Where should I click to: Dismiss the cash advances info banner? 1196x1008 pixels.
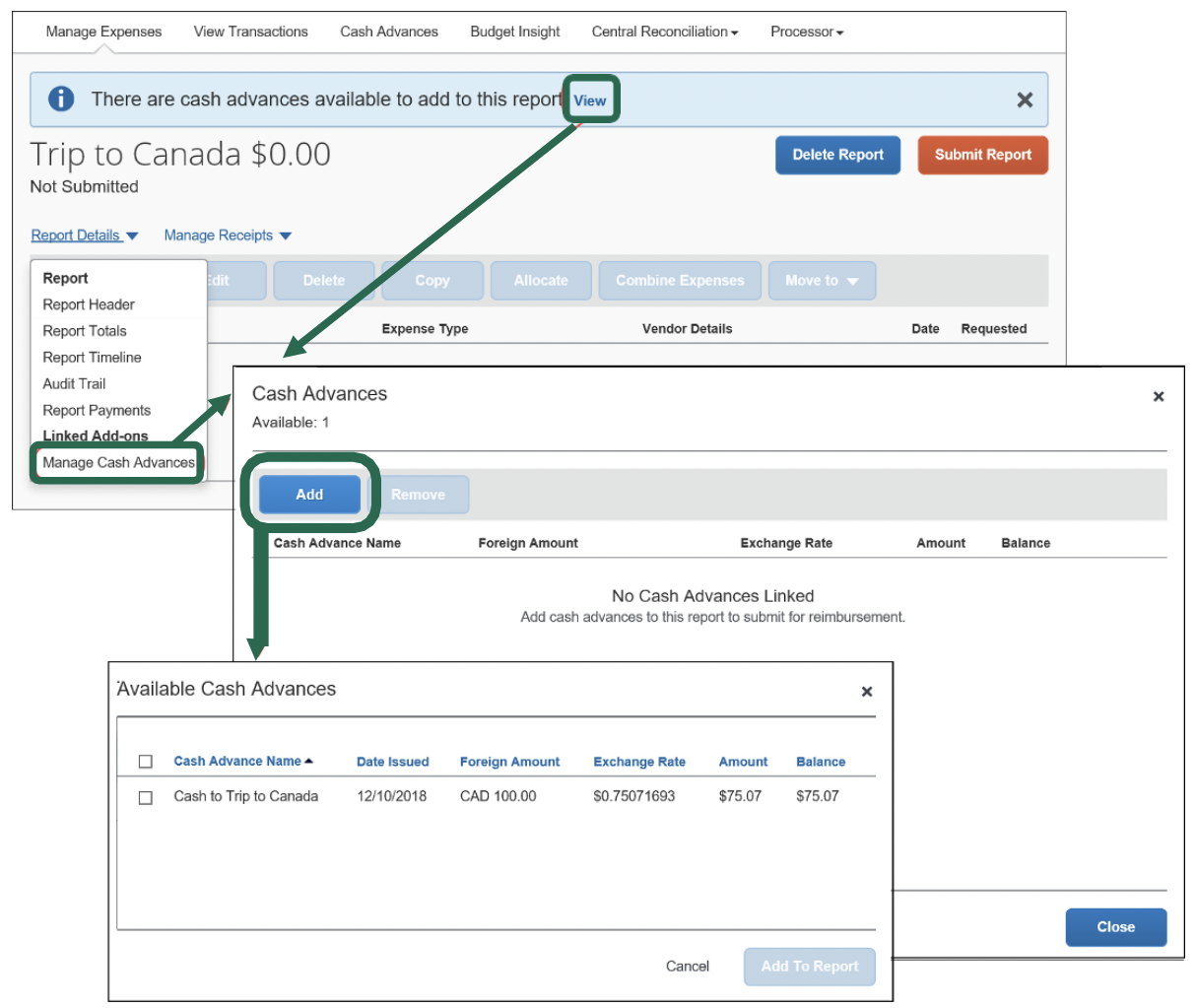[x=1025, y=100]
